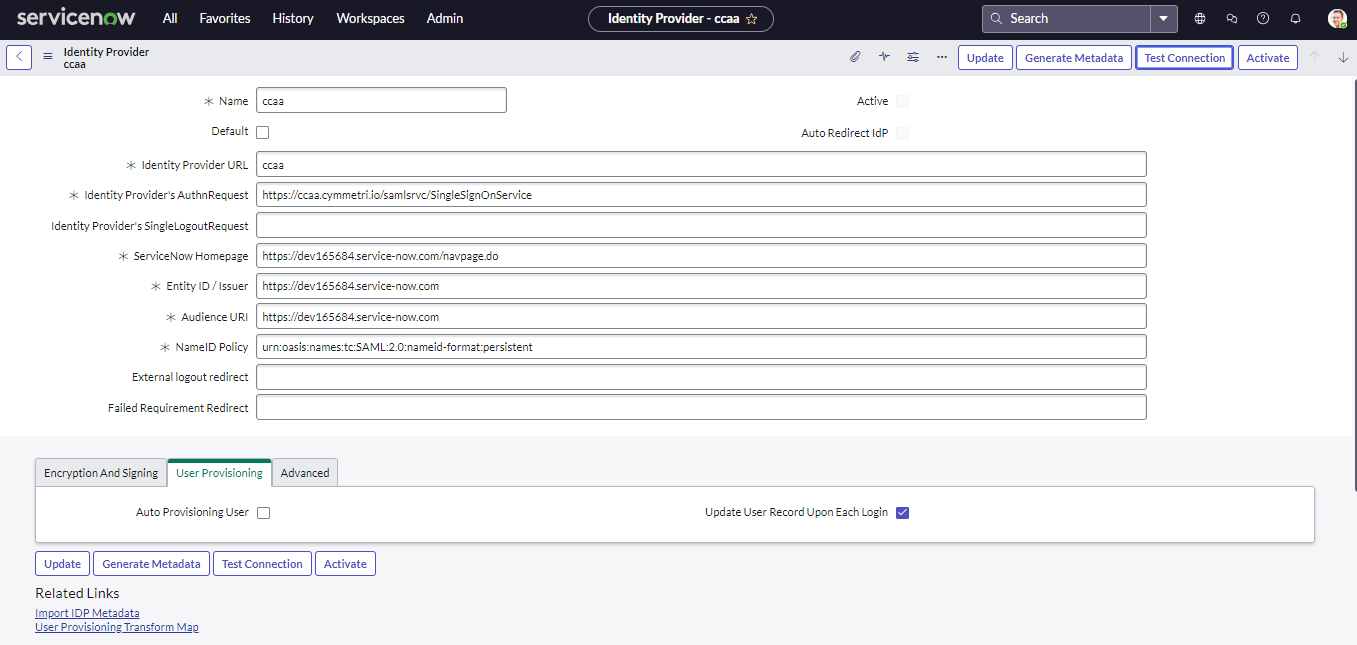
Task: Open the notifications bell icon
Action: pos(1295,18)
